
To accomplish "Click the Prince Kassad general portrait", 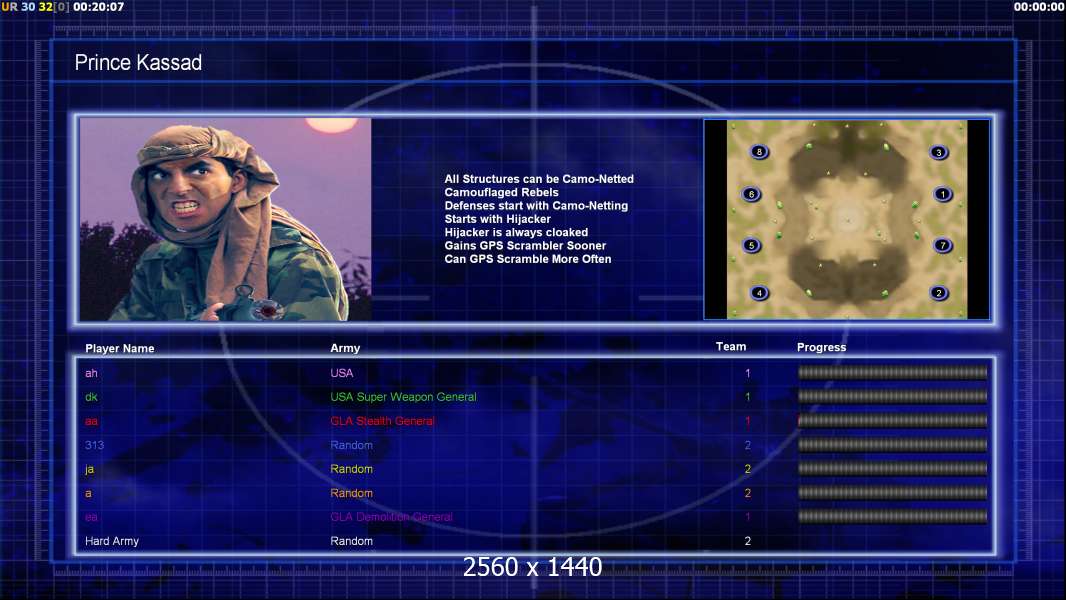I will pyautogui.click(x=225, y=219).
